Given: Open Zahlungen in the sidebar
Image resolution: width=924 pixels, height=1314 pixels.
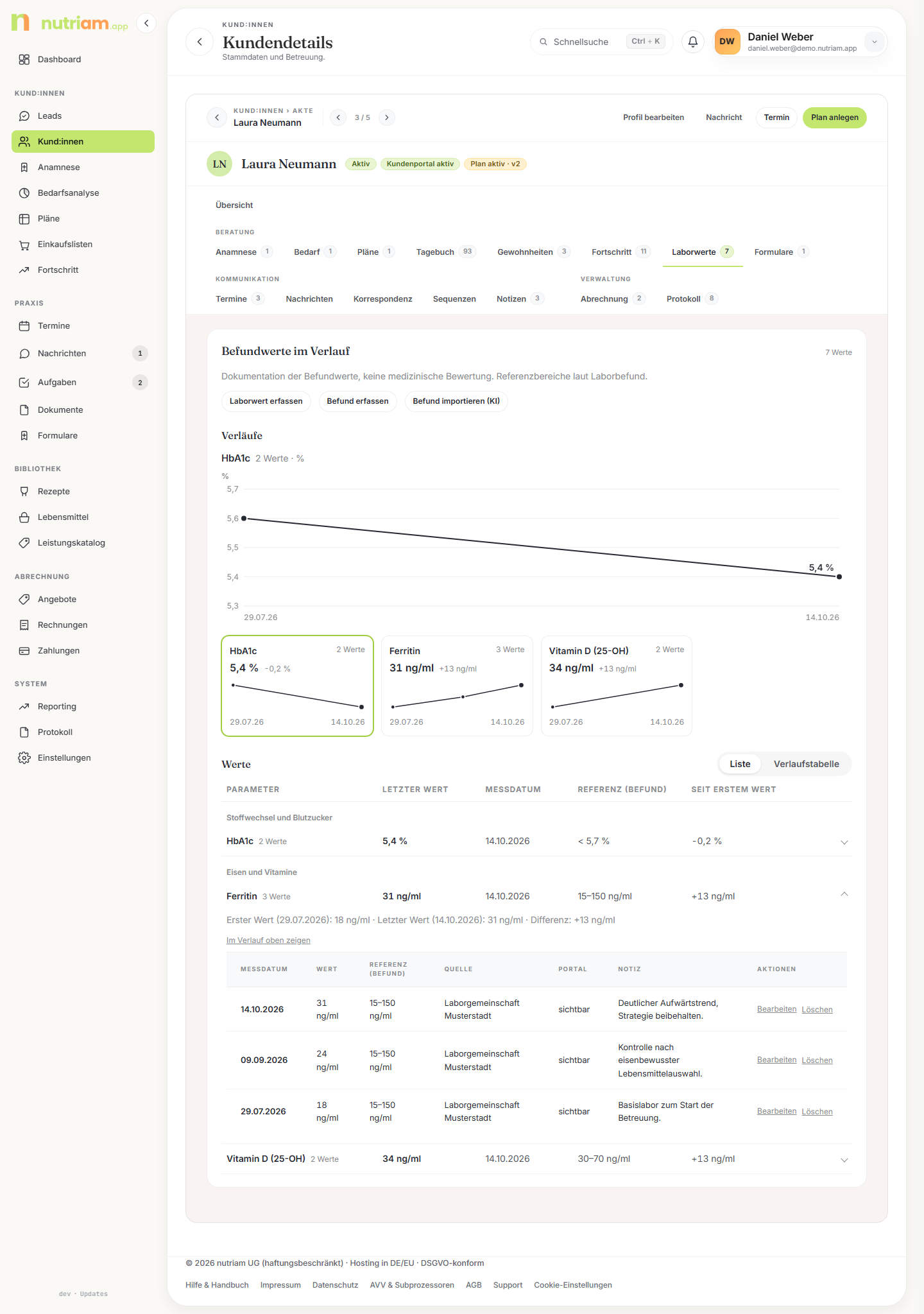Looking at the screenshot, I should pyautogui.click(x=83, y=651).
